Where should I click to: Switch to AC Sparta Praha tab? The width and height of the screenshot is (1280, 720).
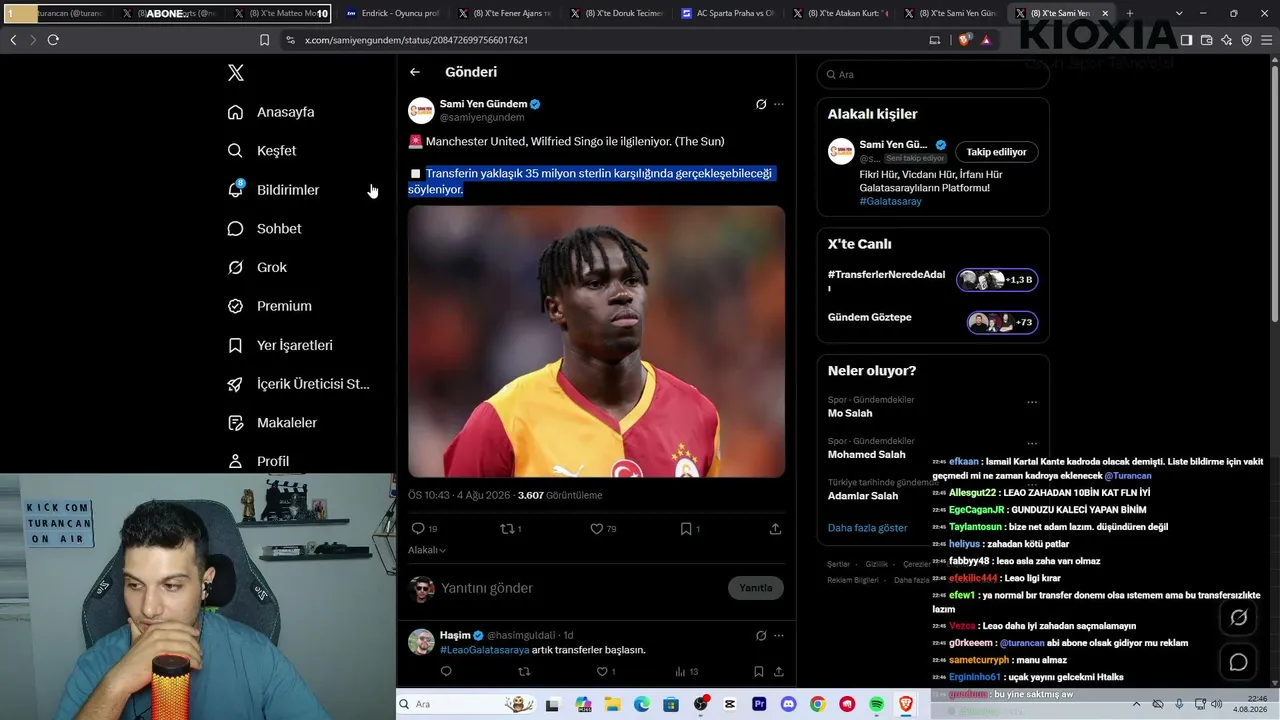[x=727, y=14]
